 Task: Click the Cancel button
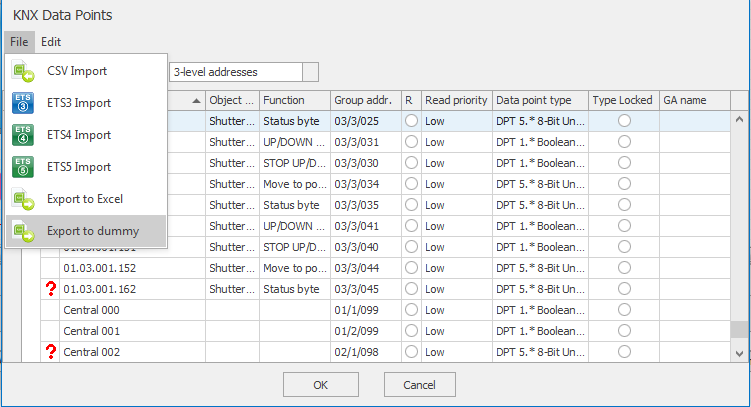click(420, 385)
